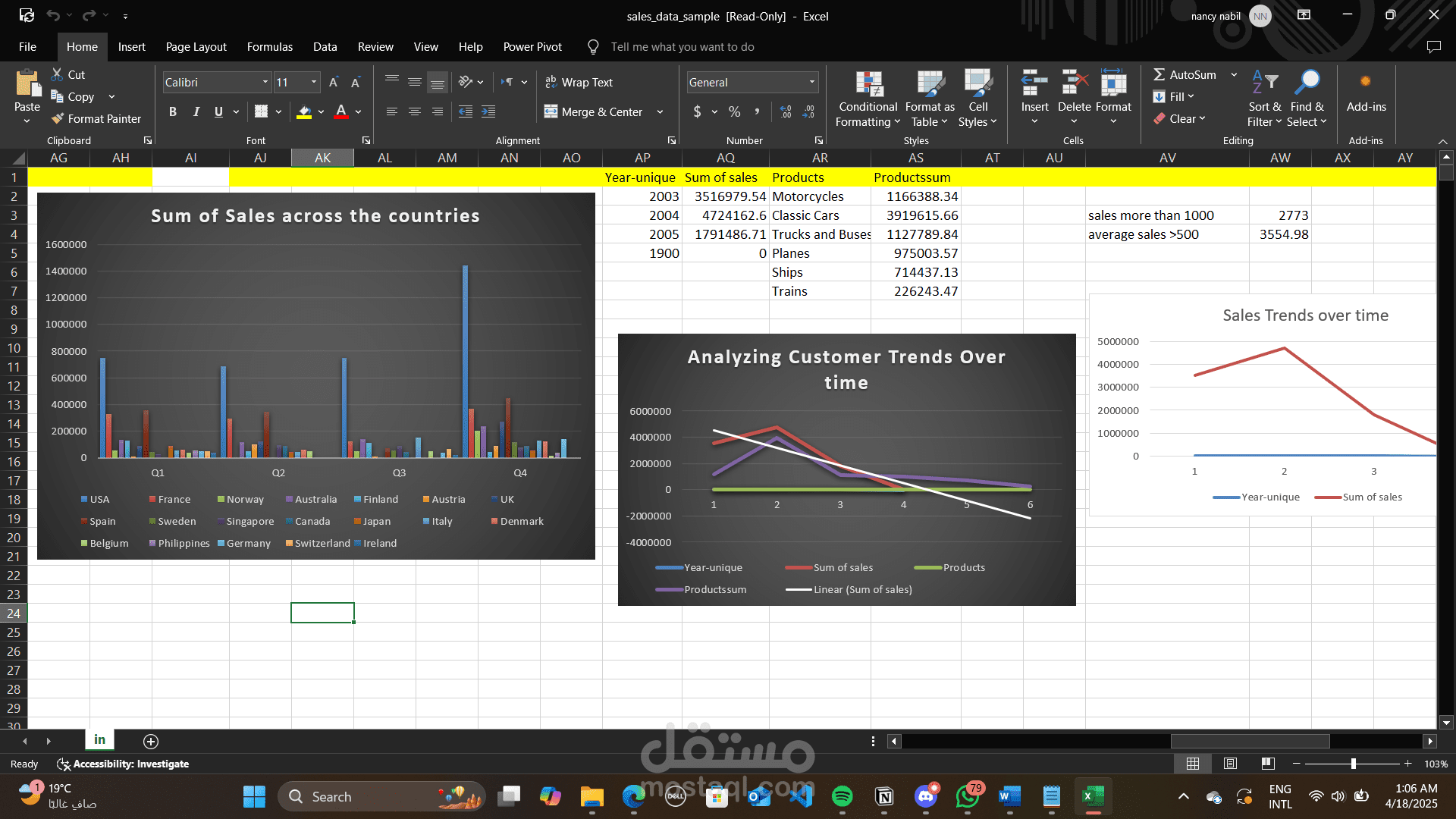The height and width of the screenshot is (819, 1456).
Task: Click the Cut scissors icon
Action: [x=57, y=74]
